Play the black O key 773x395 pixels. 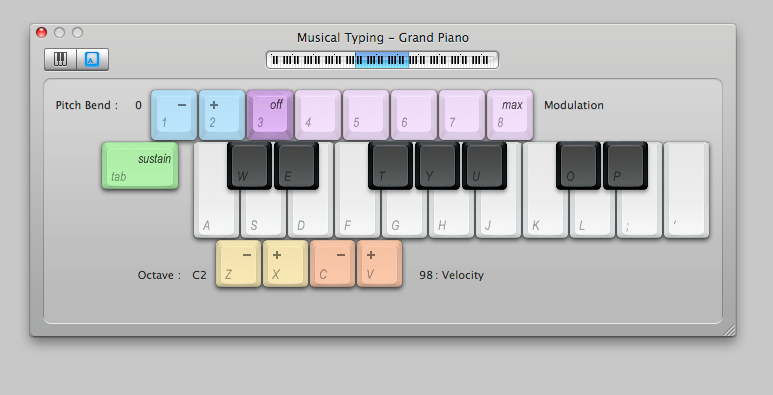(x=578, y=165)
